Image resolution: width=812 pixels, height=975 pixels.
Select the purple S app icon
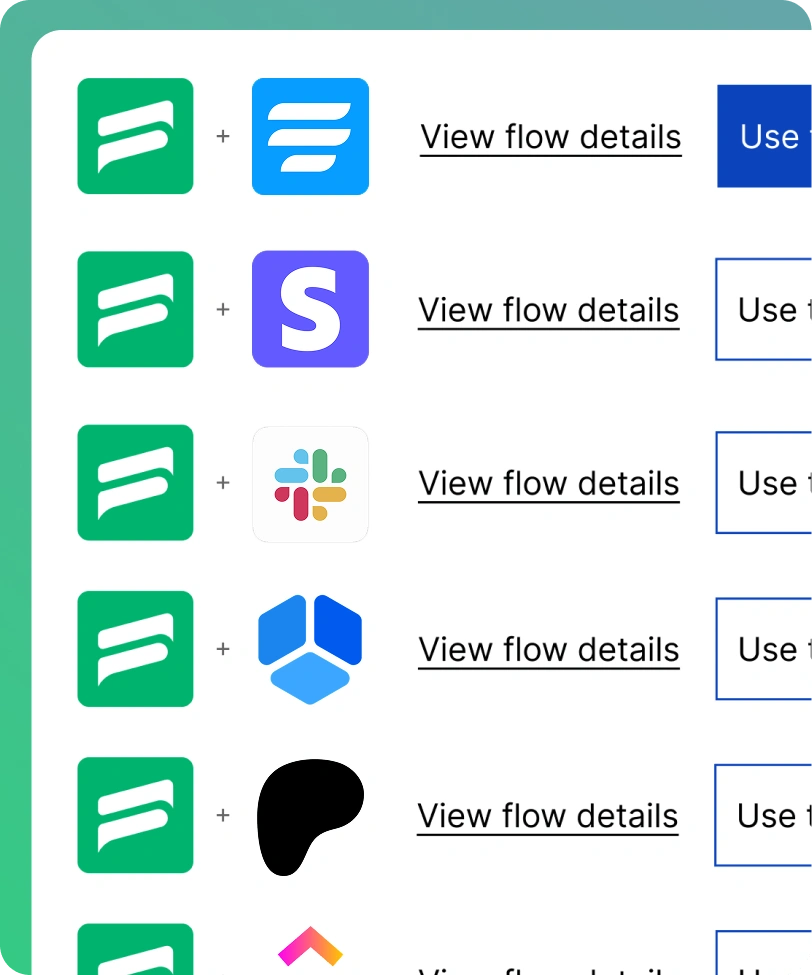click(x=310, y=309)
